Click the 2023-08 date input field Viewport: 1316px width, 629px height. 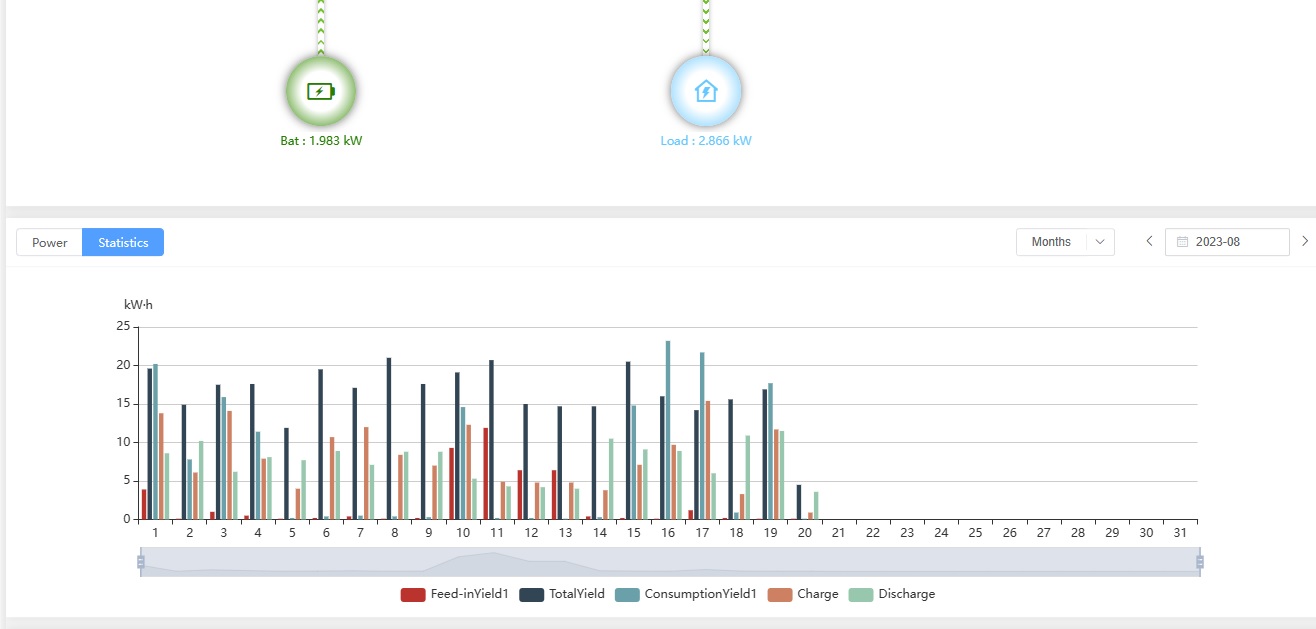coord(1235,242)
